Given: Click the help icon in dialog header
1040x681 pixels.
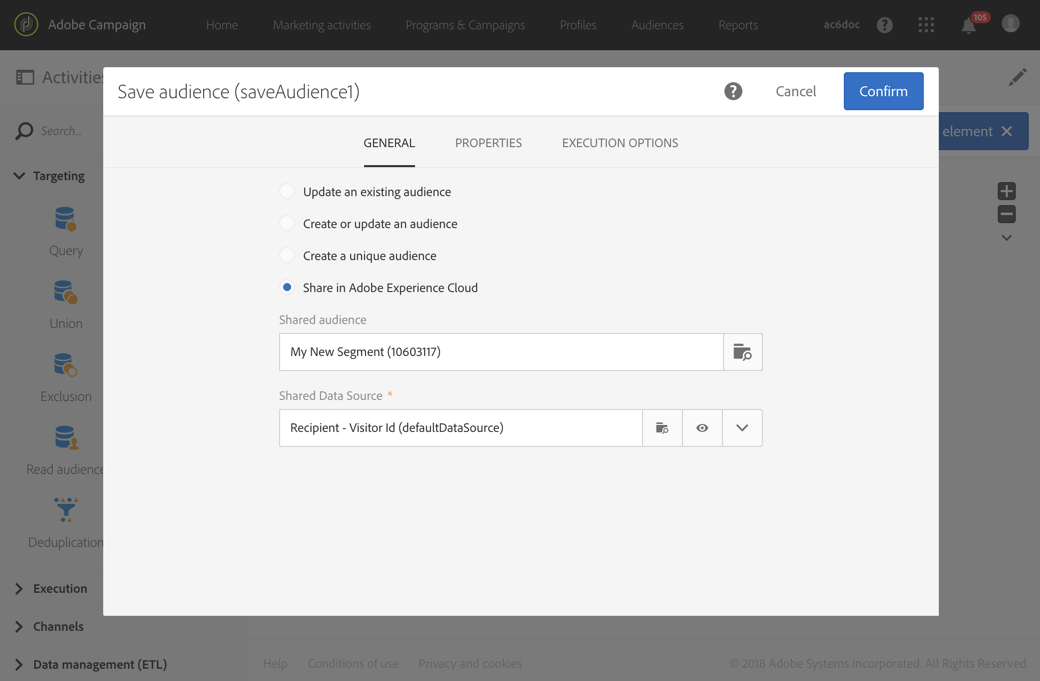Looking at the screenshot, I should tap(733, 91).
